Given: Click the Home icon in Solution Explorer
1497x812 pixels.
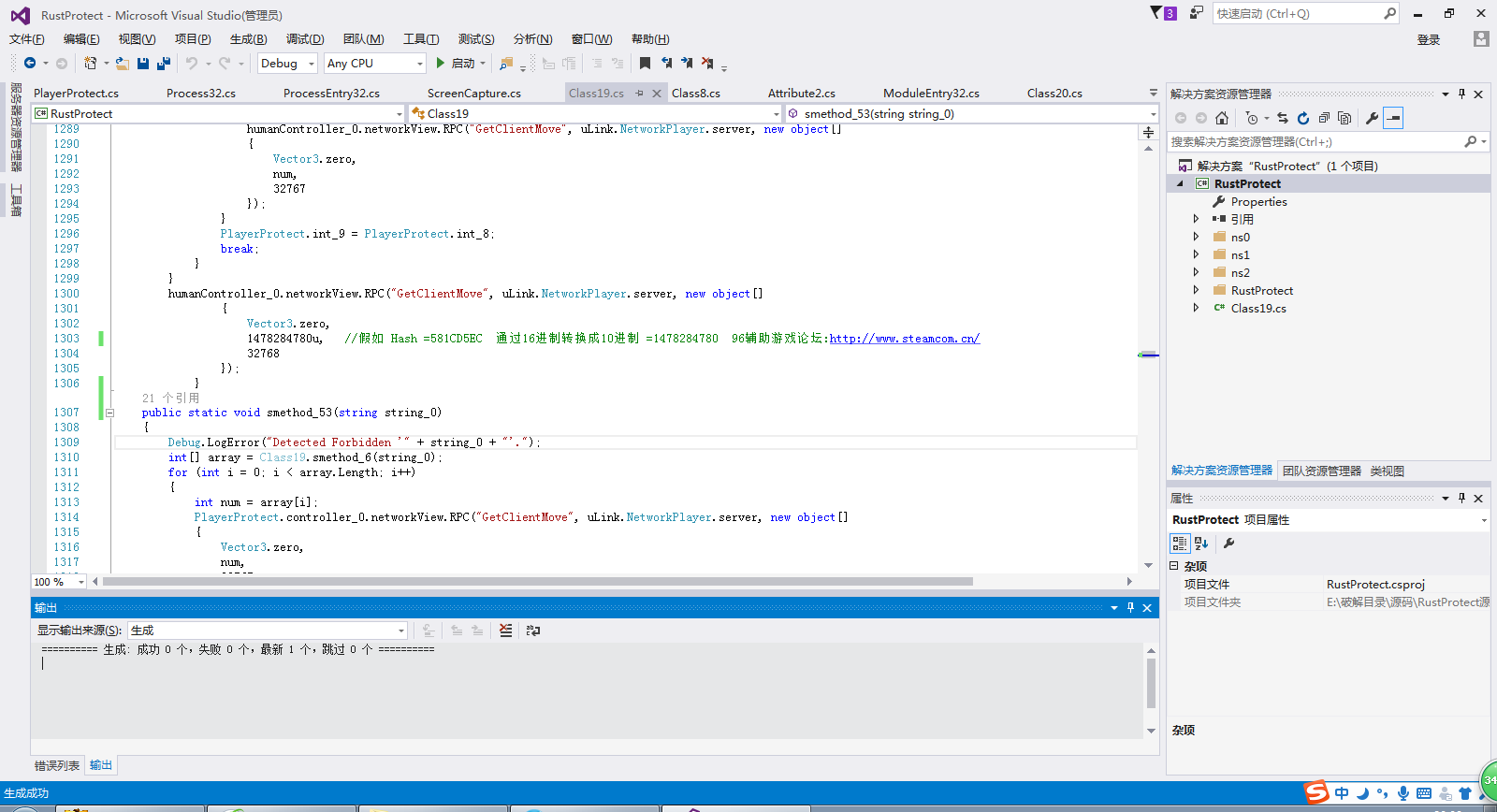Looking at the screenshot, I should (1222, 118).
